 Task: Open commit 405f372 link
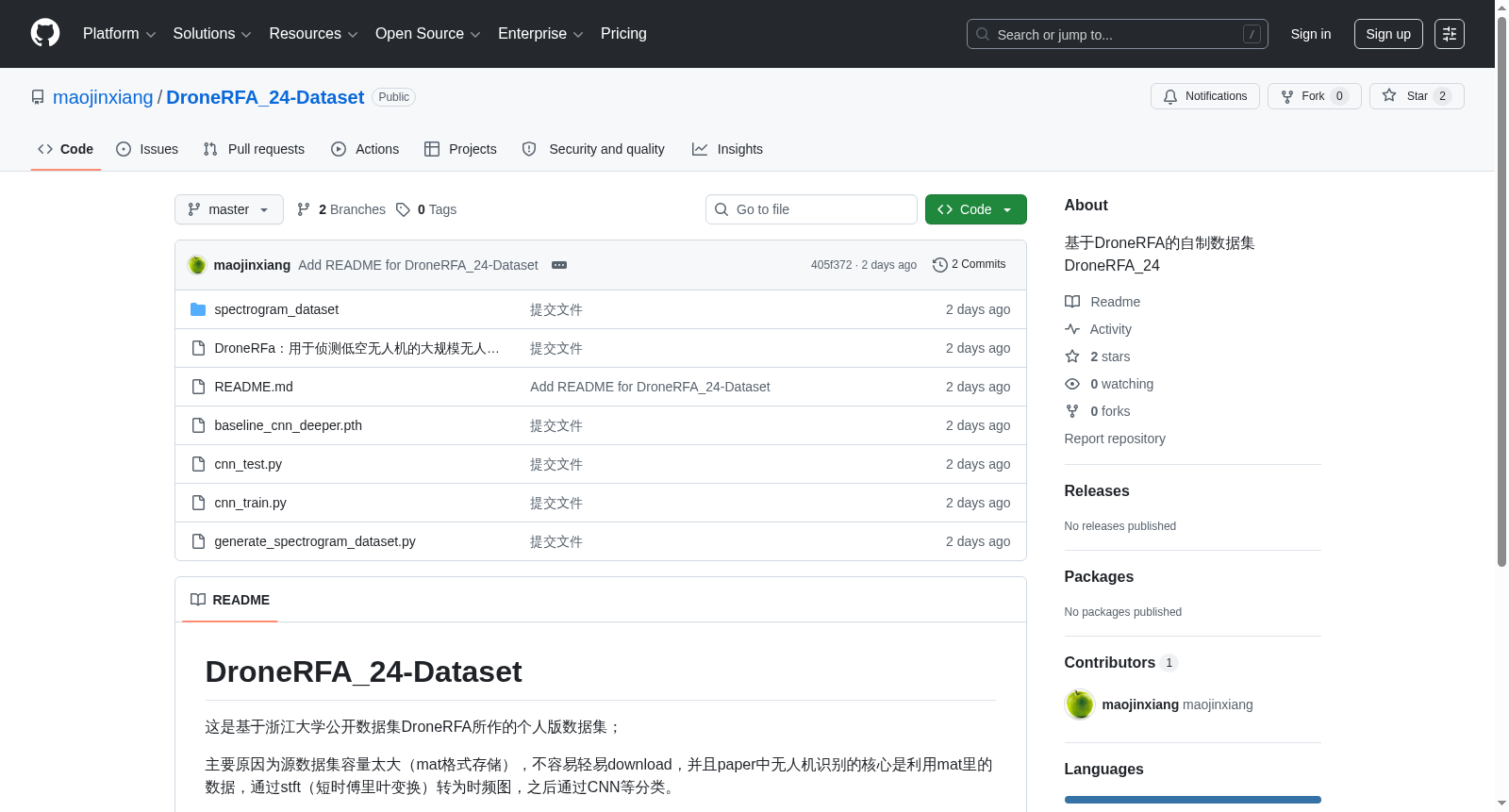[831, 265]
